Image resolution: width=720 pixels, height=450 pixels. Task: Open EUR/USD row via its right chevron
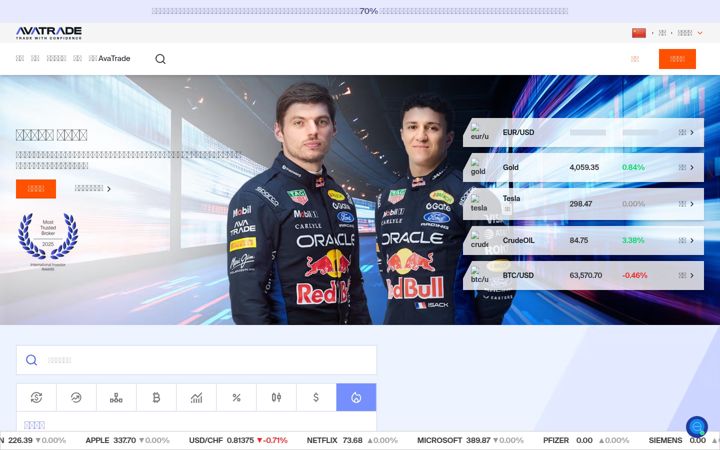pyautogui.click(x=692, y=132)
